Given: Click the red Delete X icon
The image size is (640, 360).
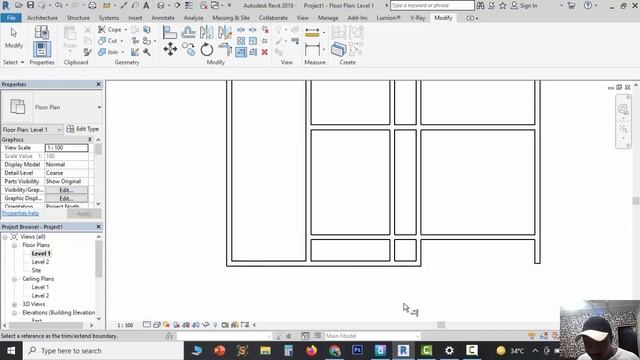Looking at the screenshot, I should [x=264, y=52].
